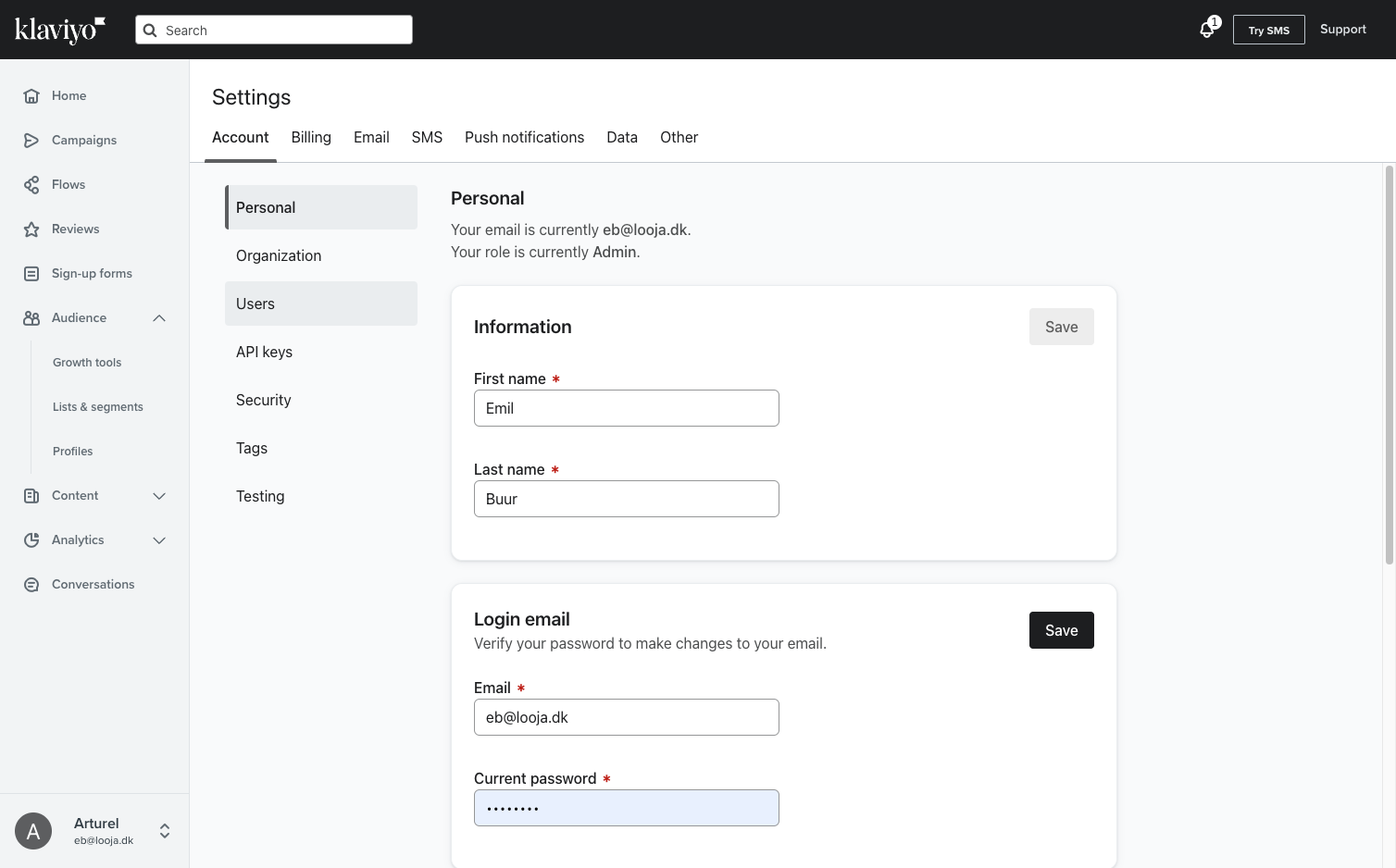The image size is (1396, 868).
Task: Click the Campaigns paper-plane icon
Action: (31, 141)
